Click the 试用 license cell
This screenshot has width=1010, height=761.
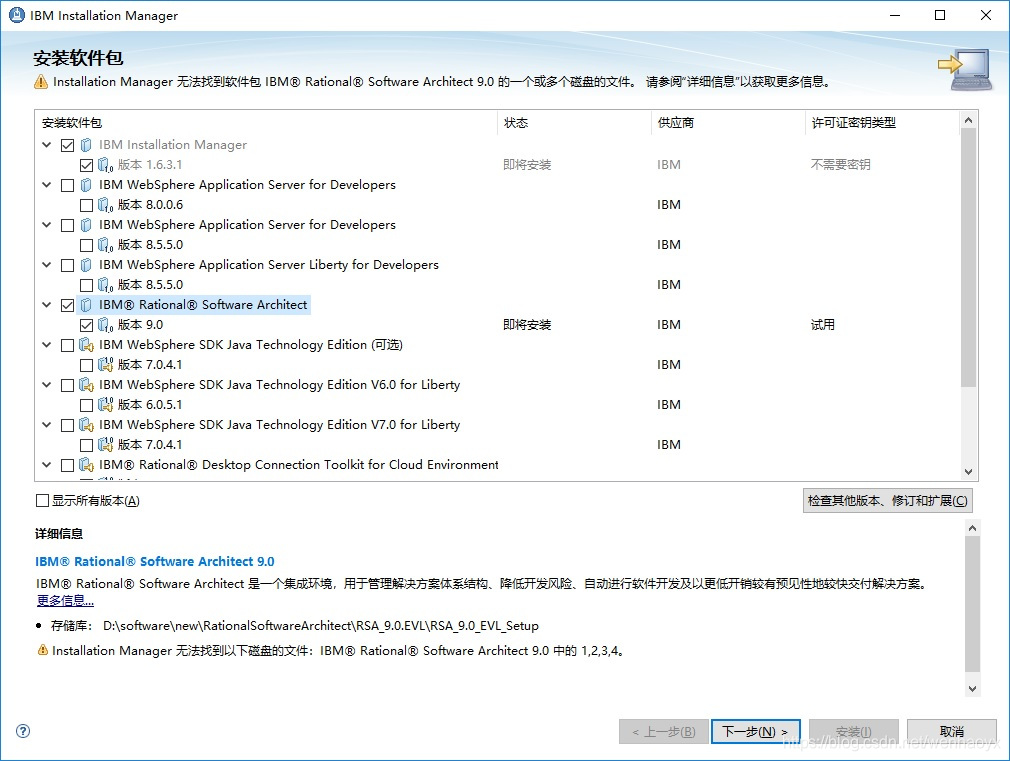click(x=823, y=325)
